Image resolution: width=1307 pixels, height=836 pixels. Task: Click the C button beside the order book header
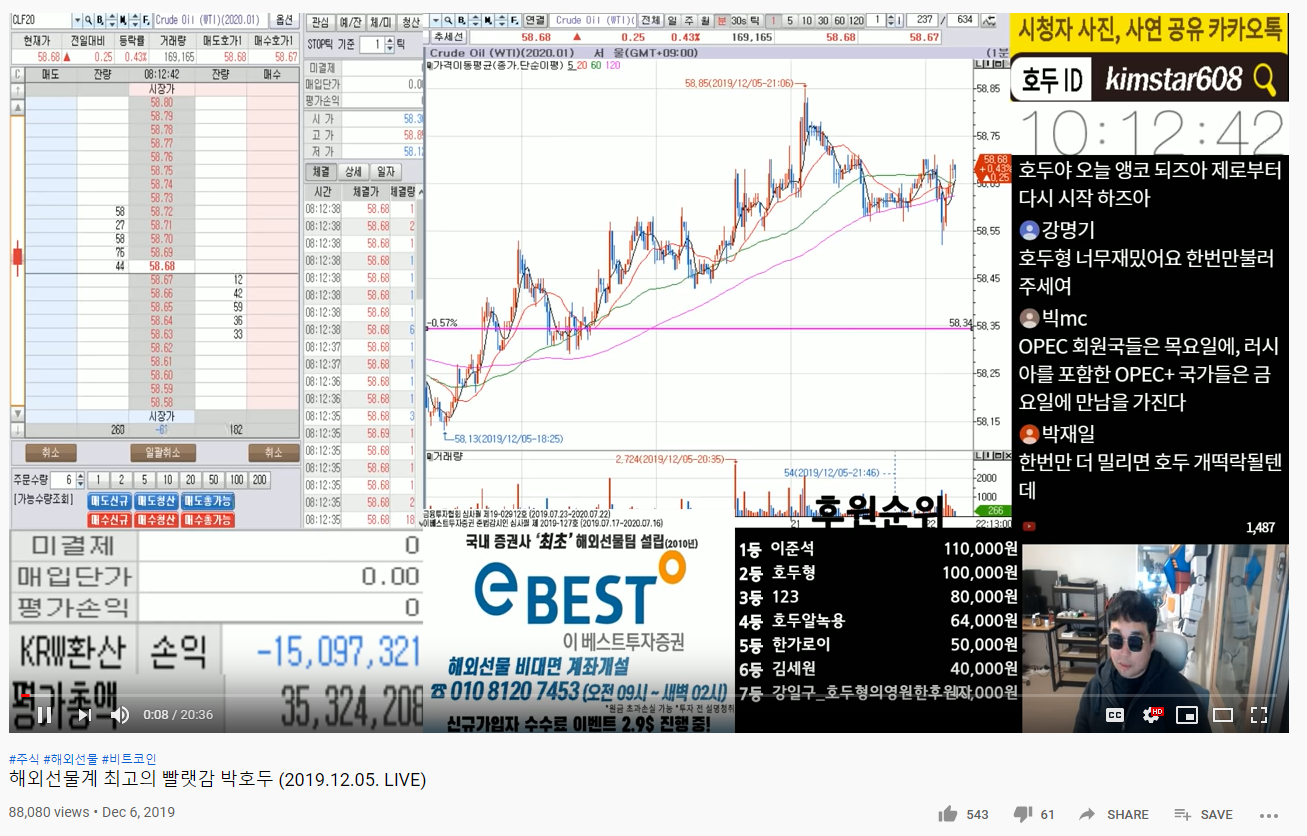[x=17, y=74]
